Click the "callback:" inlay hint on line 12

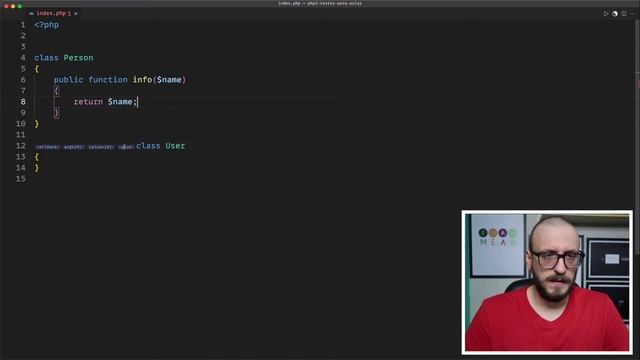(x=47, y=147)
